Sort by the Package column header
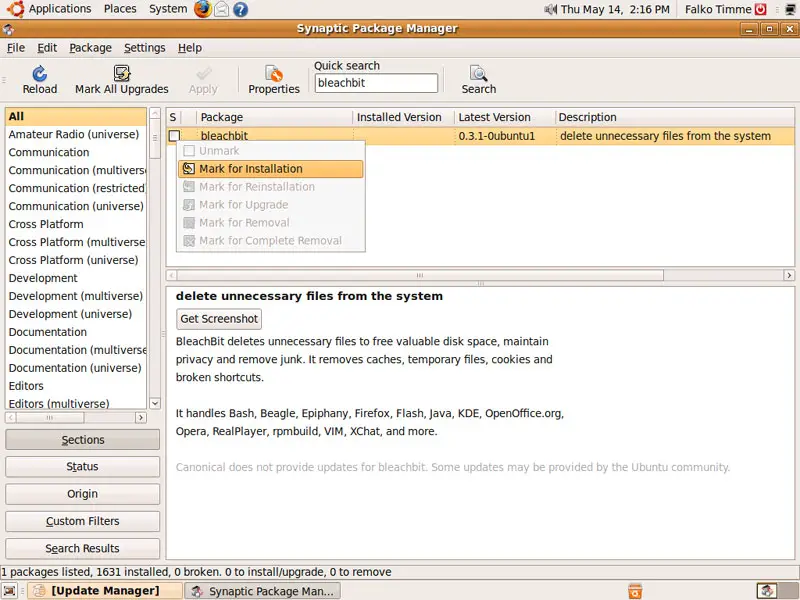This screenshot has height=600, width=800. tap(274, 117)
